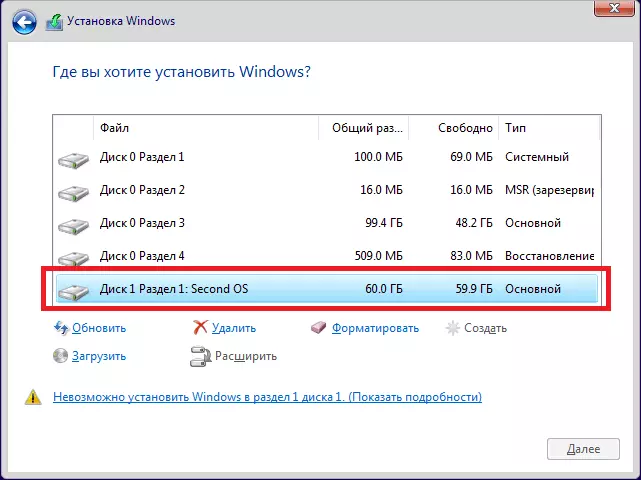
Task: Click the Загрузить disc icon
Action: 60,356
